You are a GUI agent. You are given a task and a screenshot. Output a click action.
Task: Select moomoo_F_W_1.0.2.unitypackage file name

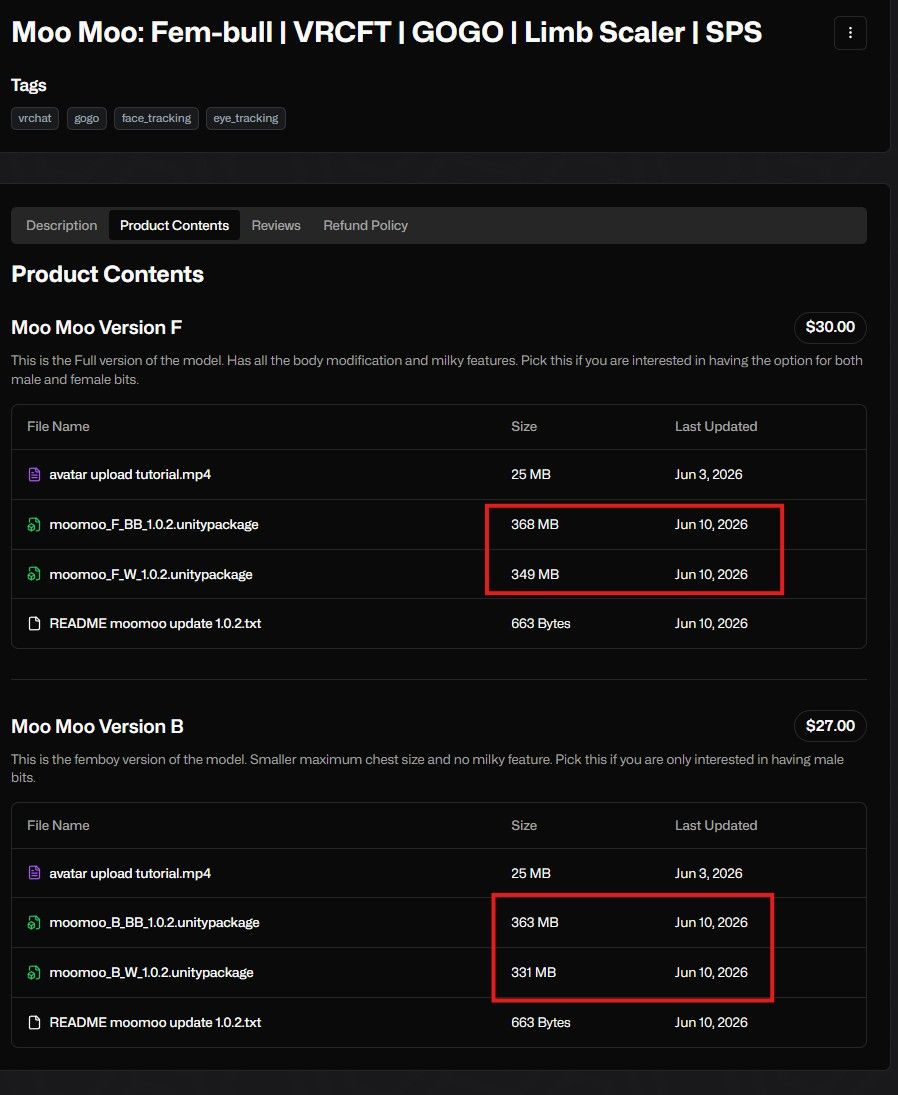click(x=151, y=574)
